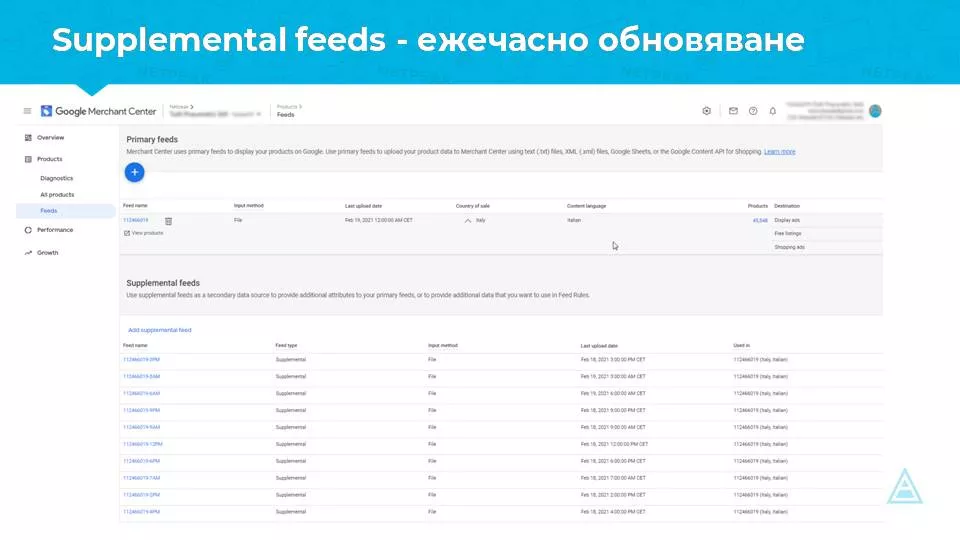This screenshot has width=960, height=540.
Task: Open supplemental feed 112466019-6AM
Action: pyautogui.click(x=141, y=394)
